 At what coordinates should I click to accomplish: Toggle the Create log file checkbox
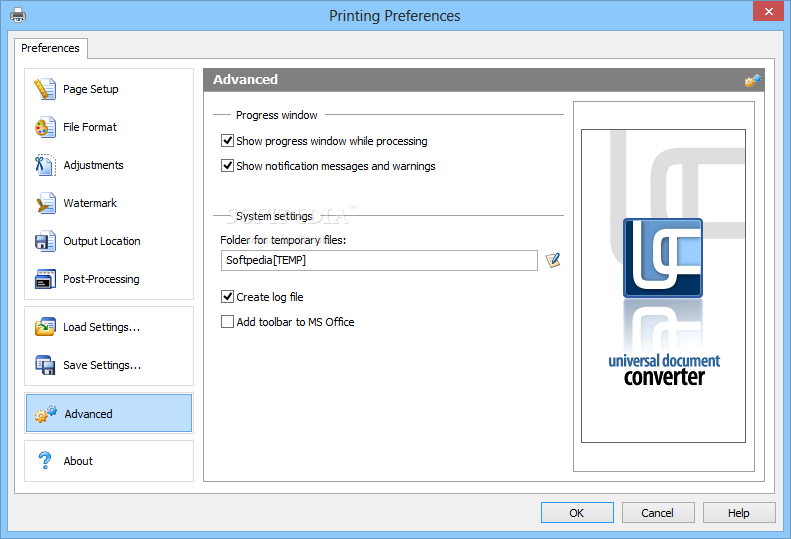click(228, 297)
